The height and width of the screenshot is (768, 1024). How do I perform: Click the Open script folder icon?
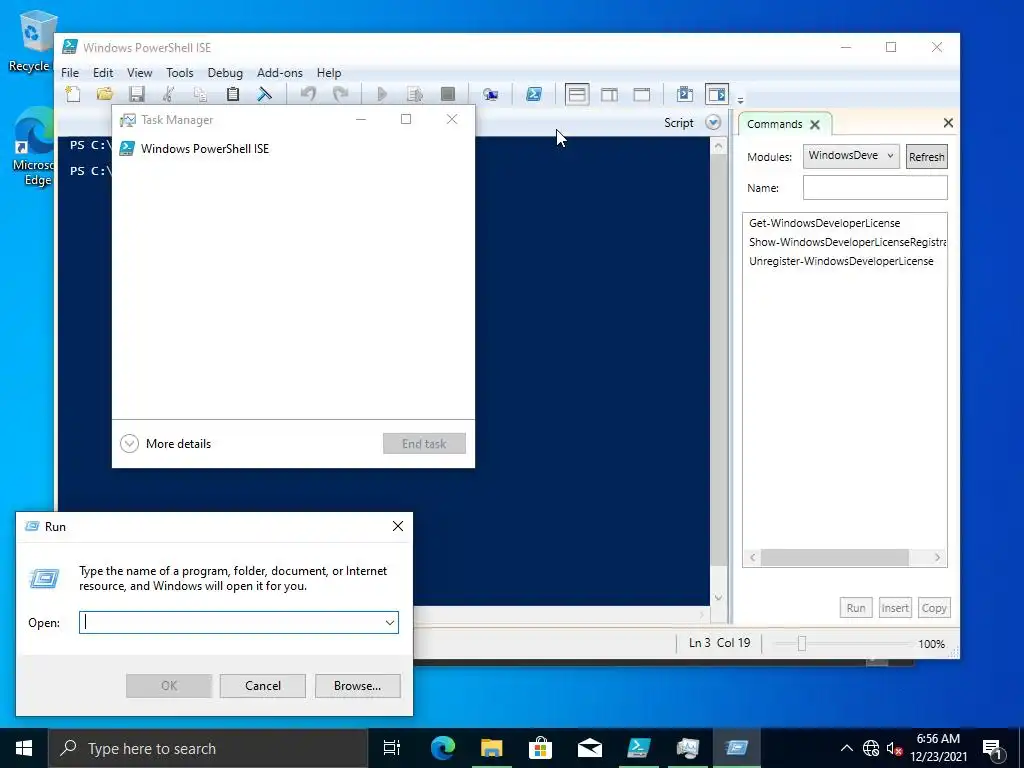tap(104, 94)
